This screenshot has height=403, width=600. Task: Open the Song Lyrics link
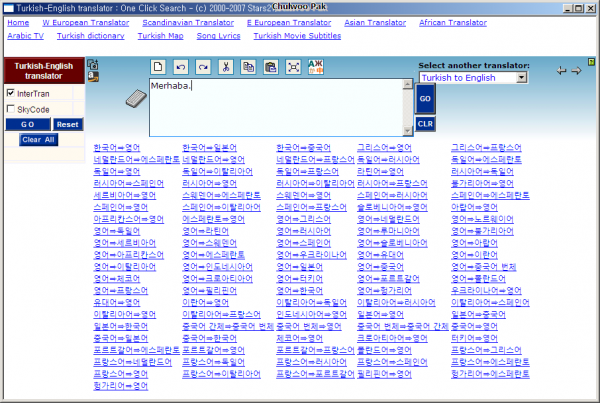218,36
